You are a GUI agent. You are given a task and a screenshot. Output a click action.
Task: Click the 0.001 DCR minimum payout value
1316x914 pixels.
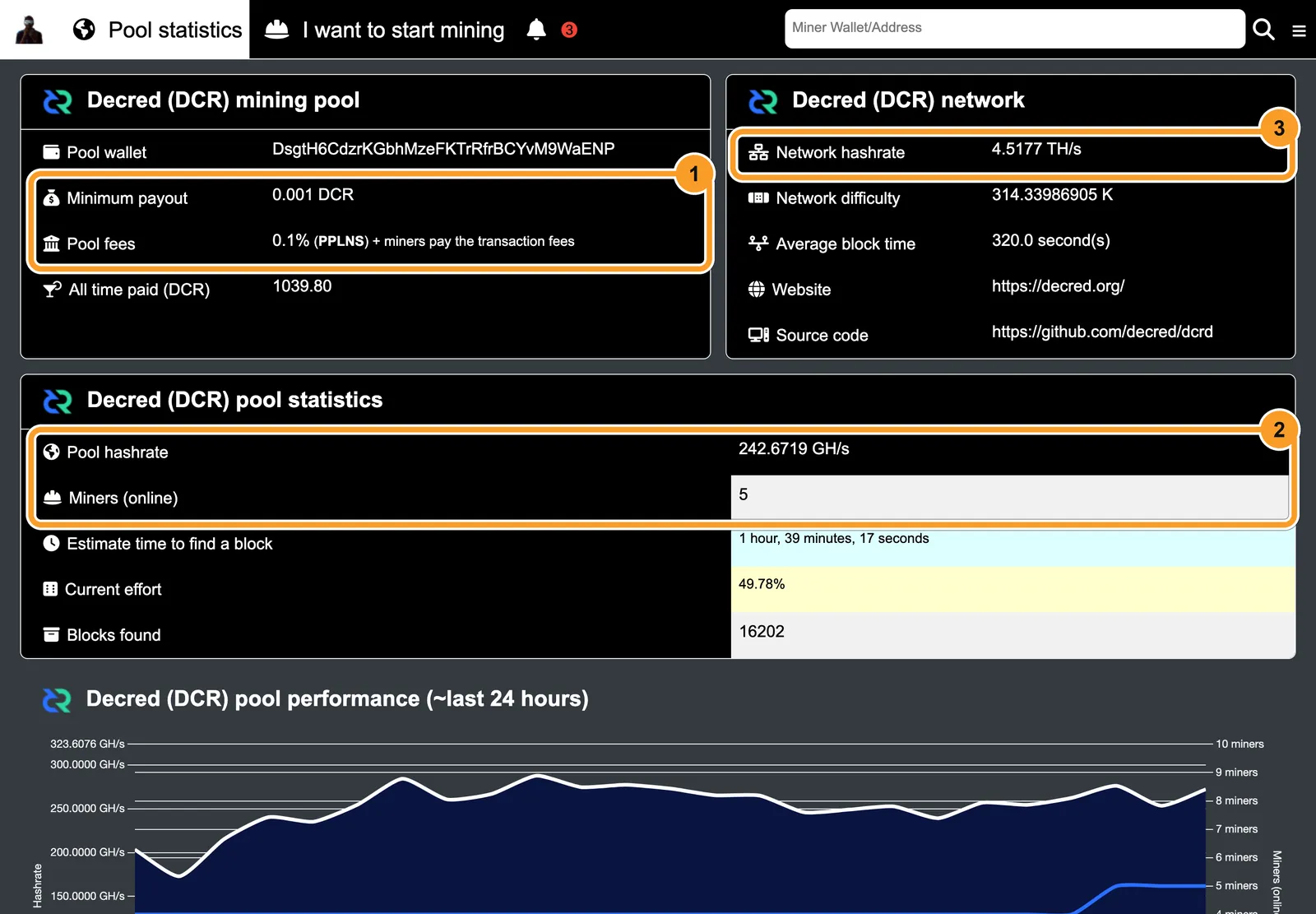pos(313,195)
